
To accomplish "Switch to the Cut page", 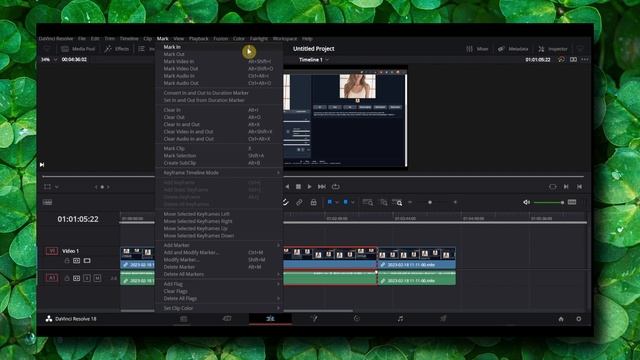I will point(227,319).
